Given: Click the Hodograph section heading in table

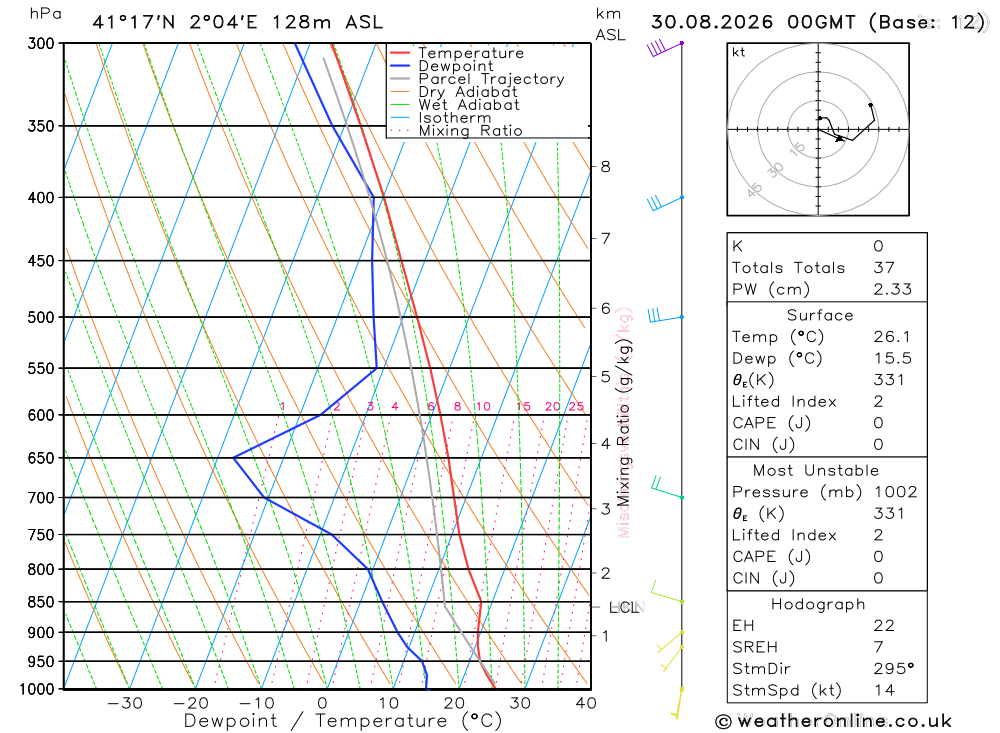Looking at the screenshot, I should [x=818, y=604].
